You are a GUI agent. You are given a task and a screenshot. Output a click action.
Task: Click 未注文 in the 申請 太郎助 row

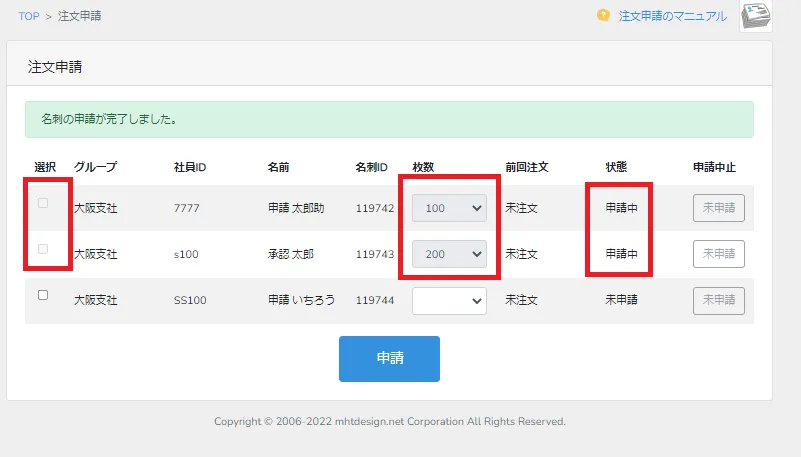(521, 208)
